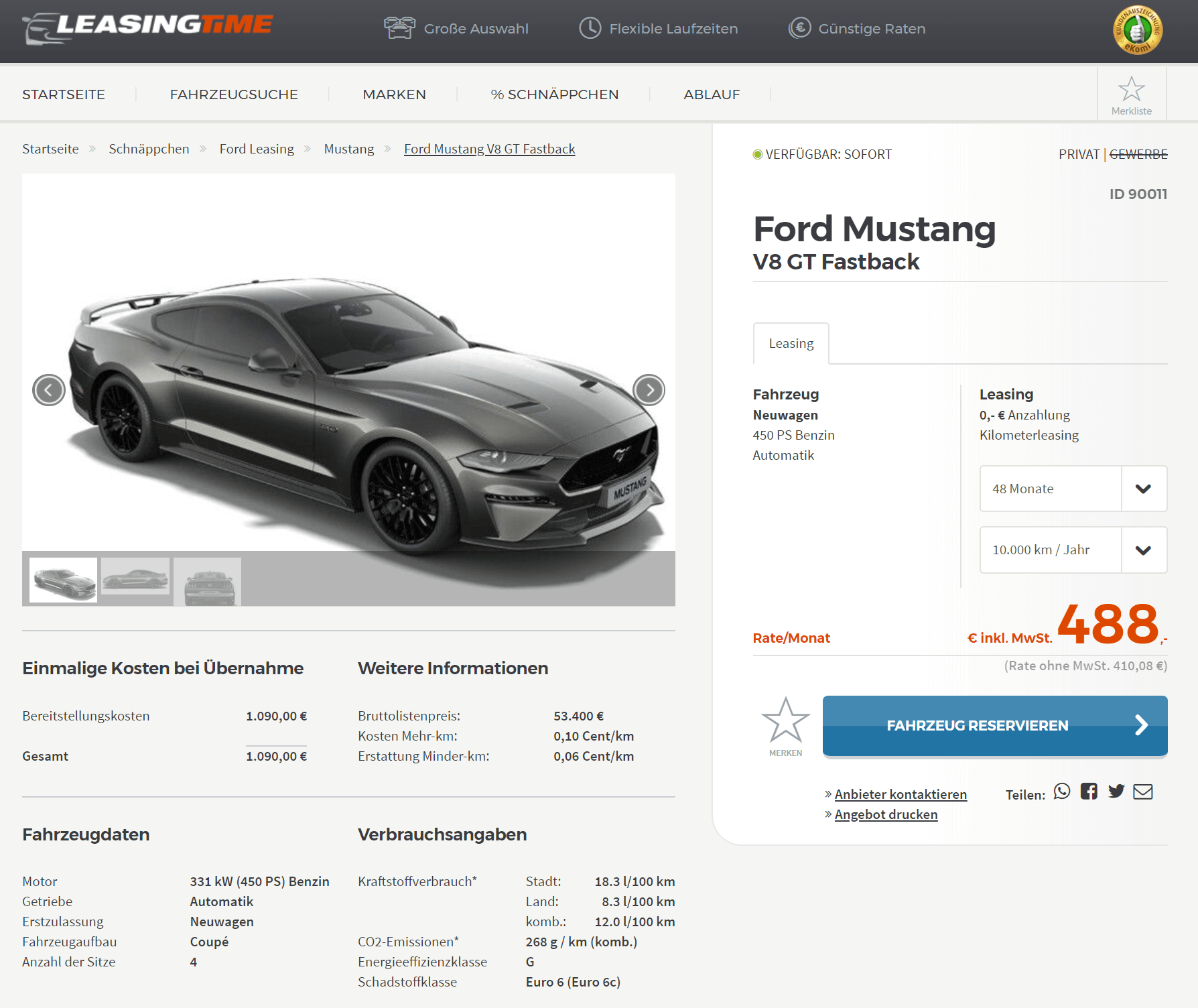Viewport: 1198px width, 1008px height.
Task: Open FAHRZEUGSUCHE menu item
Action: (x=234, y=94)
